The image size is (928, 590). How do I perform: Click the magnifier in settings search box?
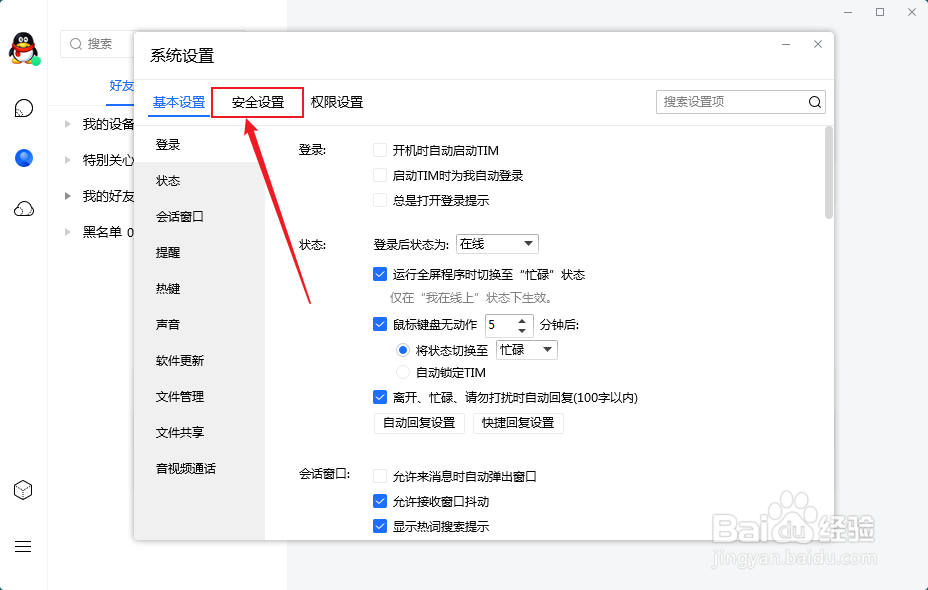click(x=815, y=102)
